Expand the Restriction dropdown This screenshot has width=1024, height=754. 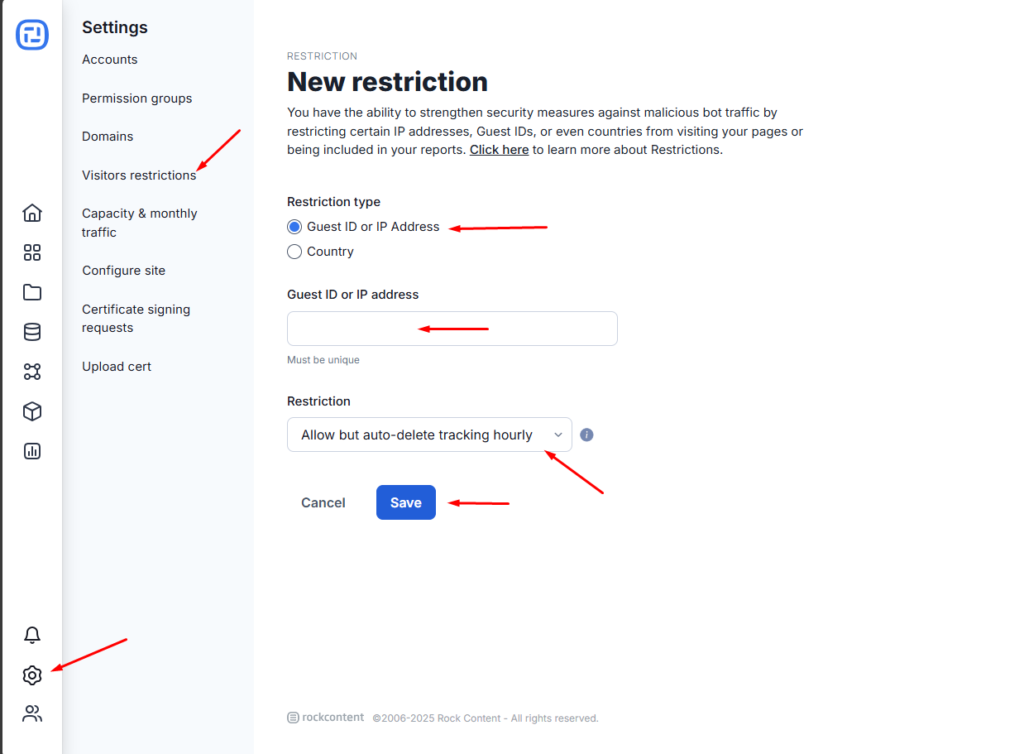[429, 435]
